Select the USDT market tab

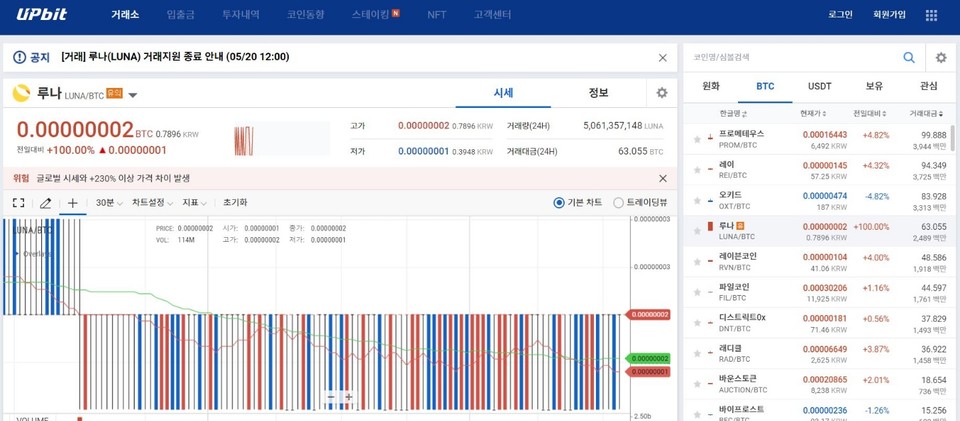pyautogui.click(x=819, y=86)
